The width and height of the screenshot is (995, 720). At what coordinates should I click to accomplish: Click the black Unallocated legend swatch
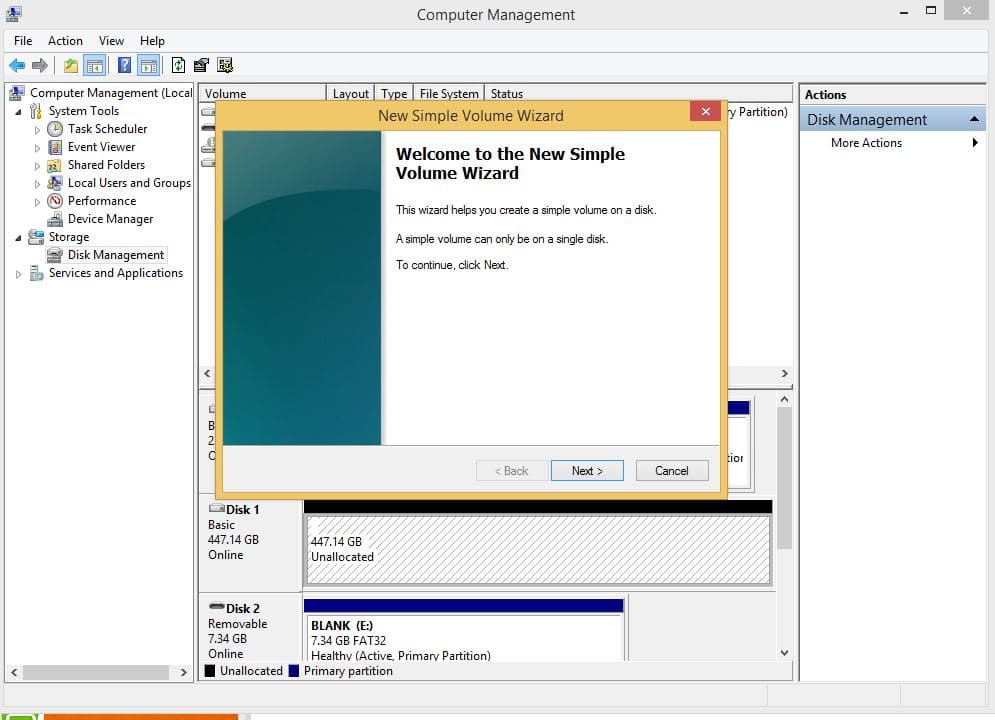click(x=209, y=671)
